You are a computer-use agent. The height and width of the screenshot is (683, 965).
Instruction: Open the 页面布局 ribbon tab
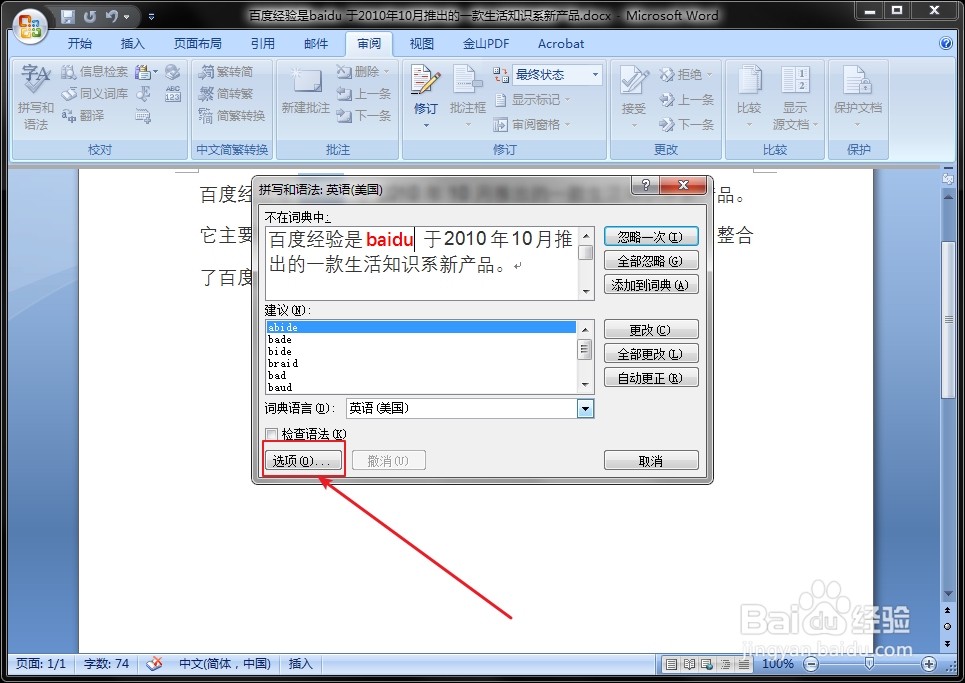[x=198, y=44]
